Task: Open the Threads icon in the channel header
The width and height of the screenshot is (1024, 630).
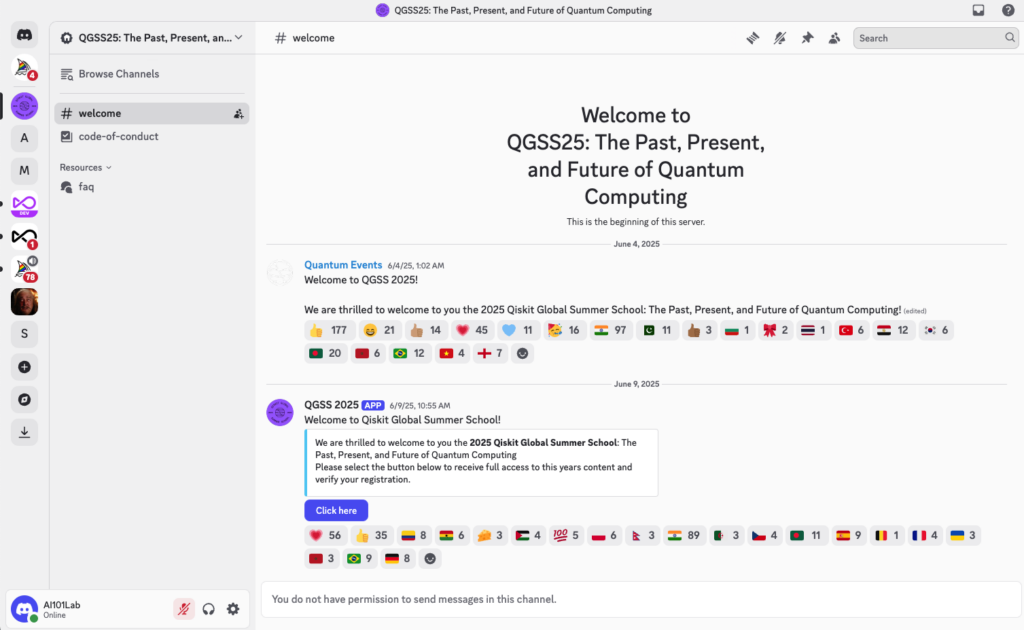Action: [753, 38]
